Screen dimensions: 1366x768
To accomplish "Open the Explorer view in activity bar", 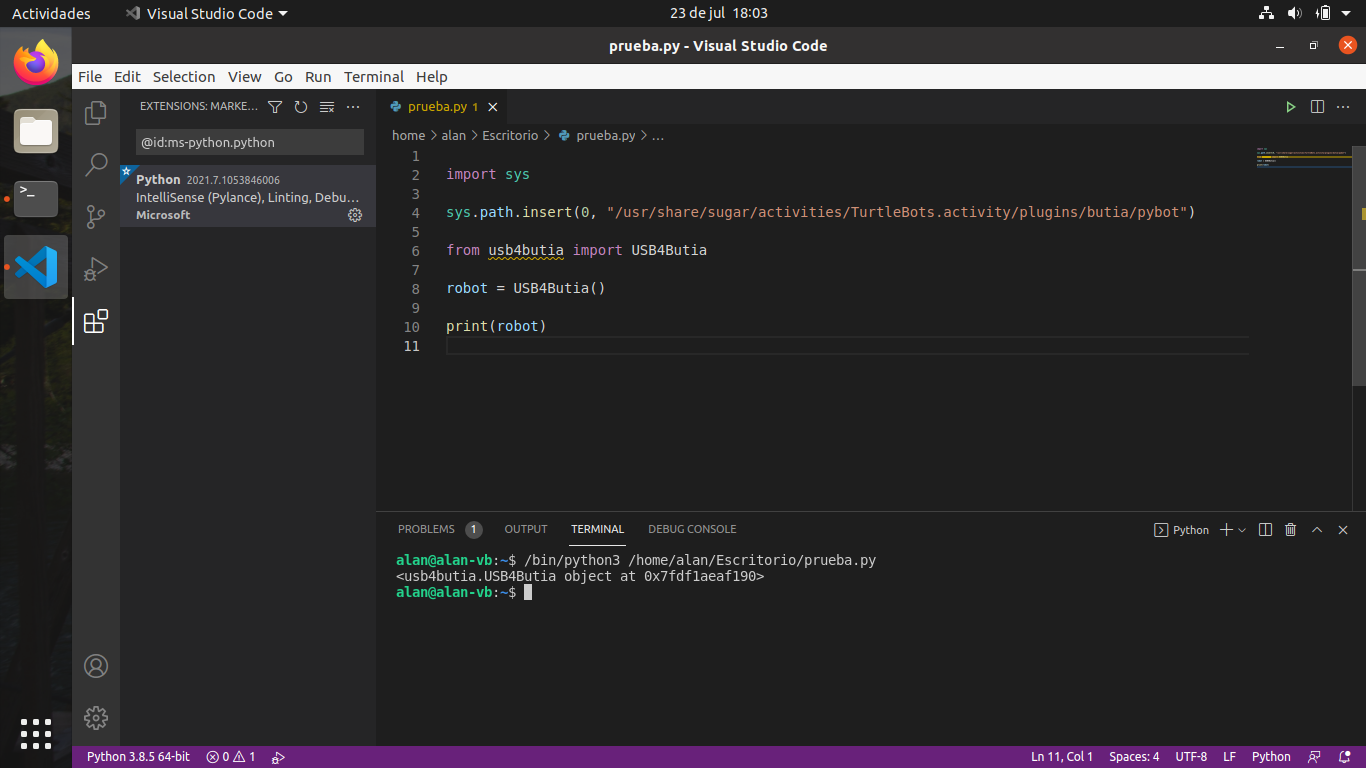I will pos(96,113).
